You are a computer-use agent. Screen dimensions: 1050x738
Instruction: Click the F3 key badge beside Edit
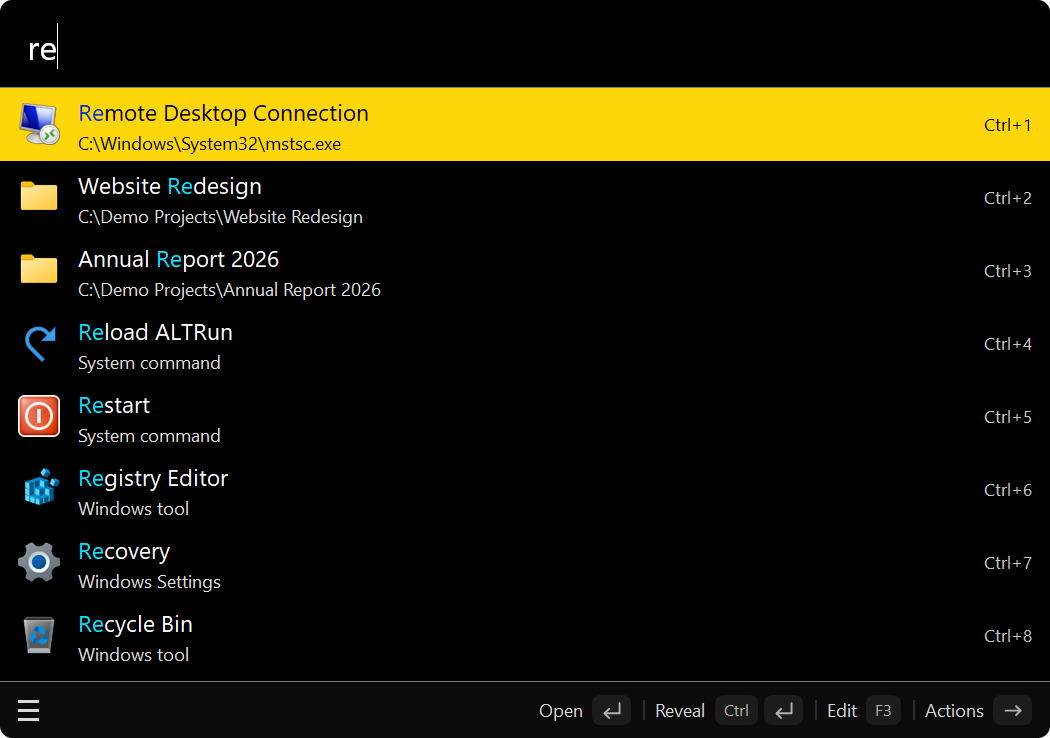(x=883, y=711)
